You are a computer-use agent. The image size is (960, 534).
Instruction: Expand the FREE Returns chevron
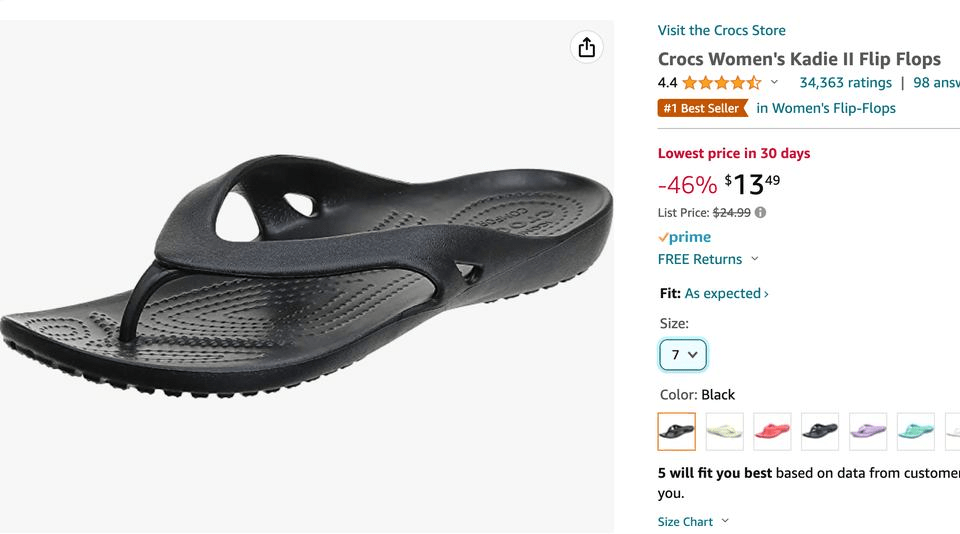[x=755, y=259]
